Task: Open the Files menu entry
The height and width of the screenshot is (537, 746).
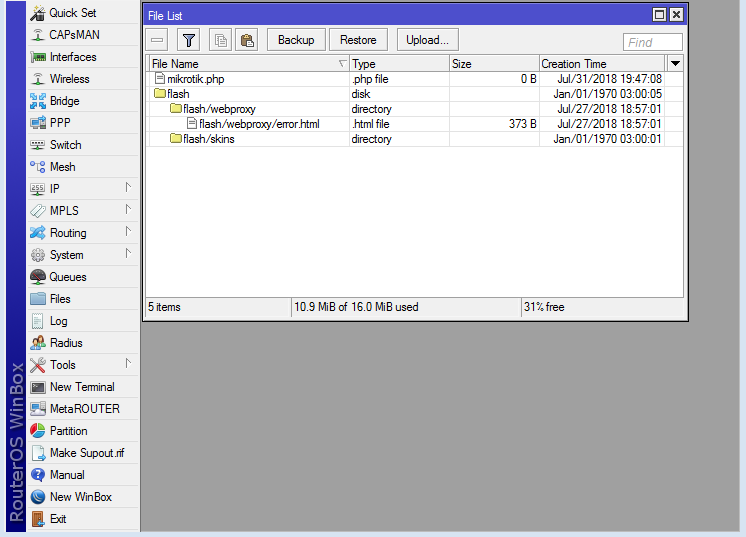Action: pos(83,299)
